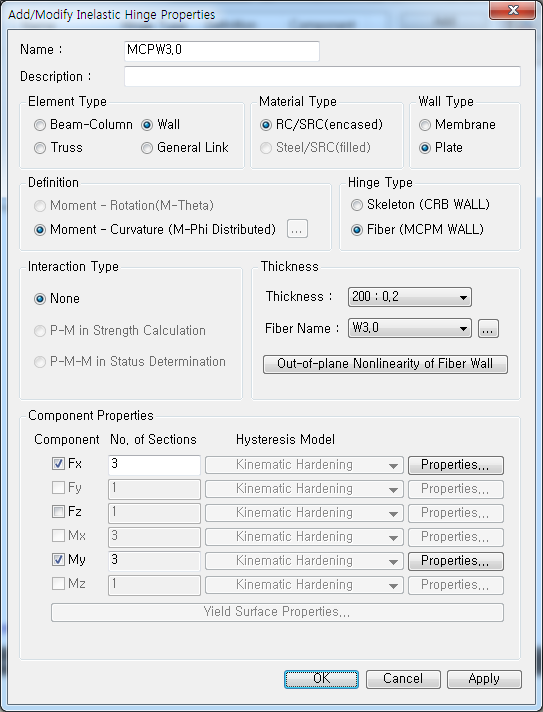The image size is (543, 712).
Task: Select Skeleton (CRB WALL) hinge type
Action: (357, 205)
